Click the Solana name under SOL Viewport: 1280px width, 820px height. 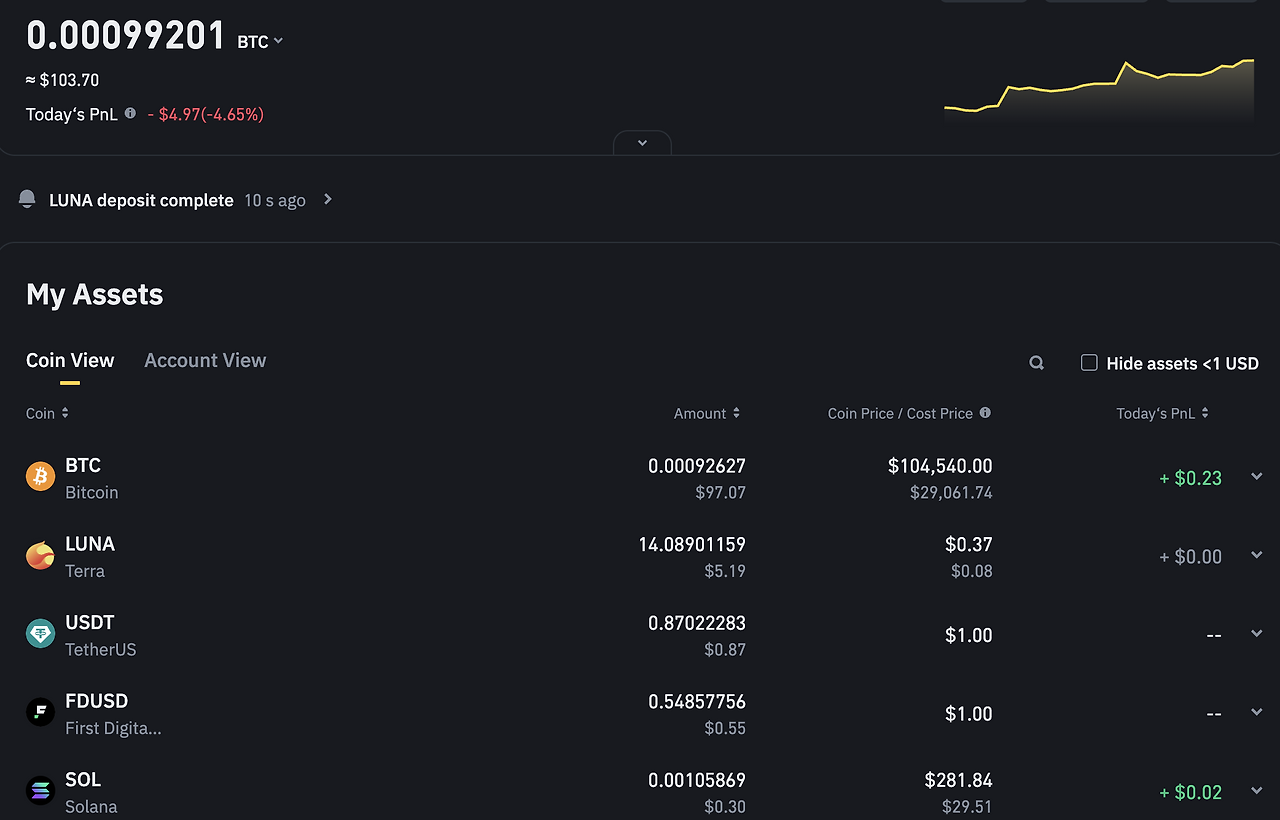point(91,807)
